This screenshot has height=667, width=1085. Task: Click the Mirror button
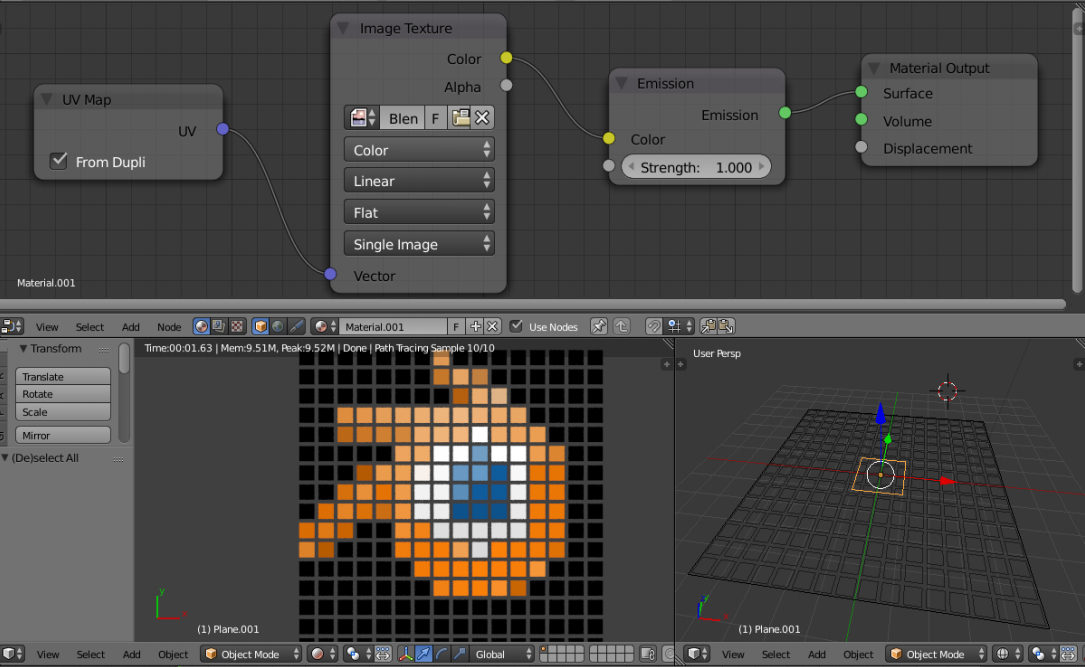click(63, 435)
